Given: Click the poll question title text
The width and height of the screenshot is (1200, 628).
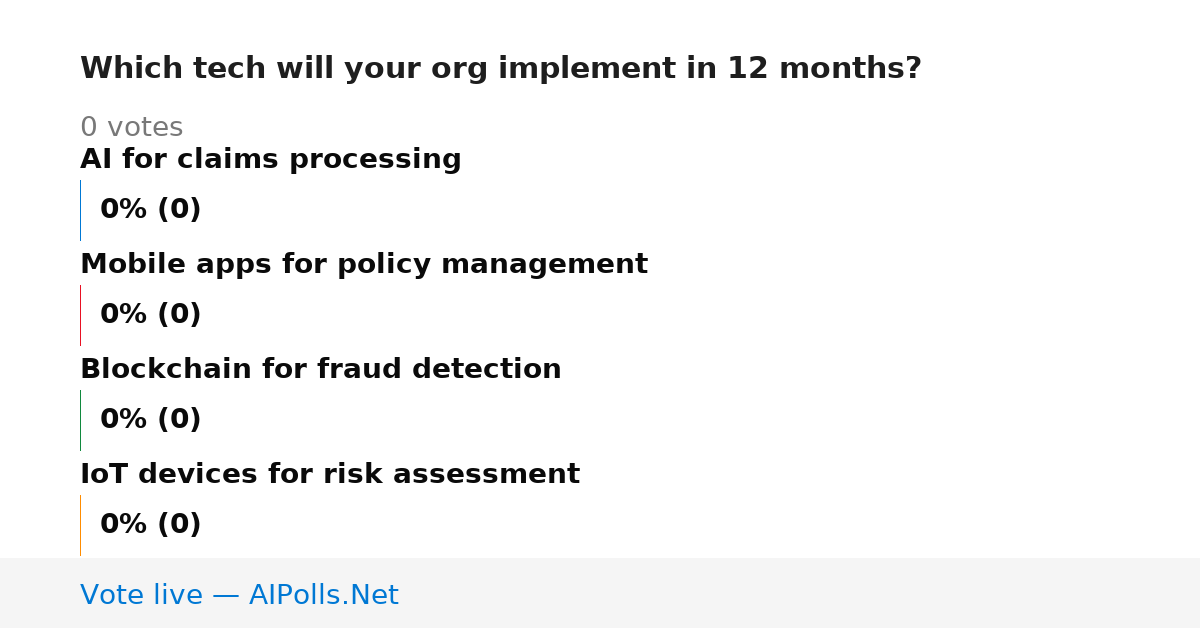Looking at the screenshot, I should (x=500, y=69).
